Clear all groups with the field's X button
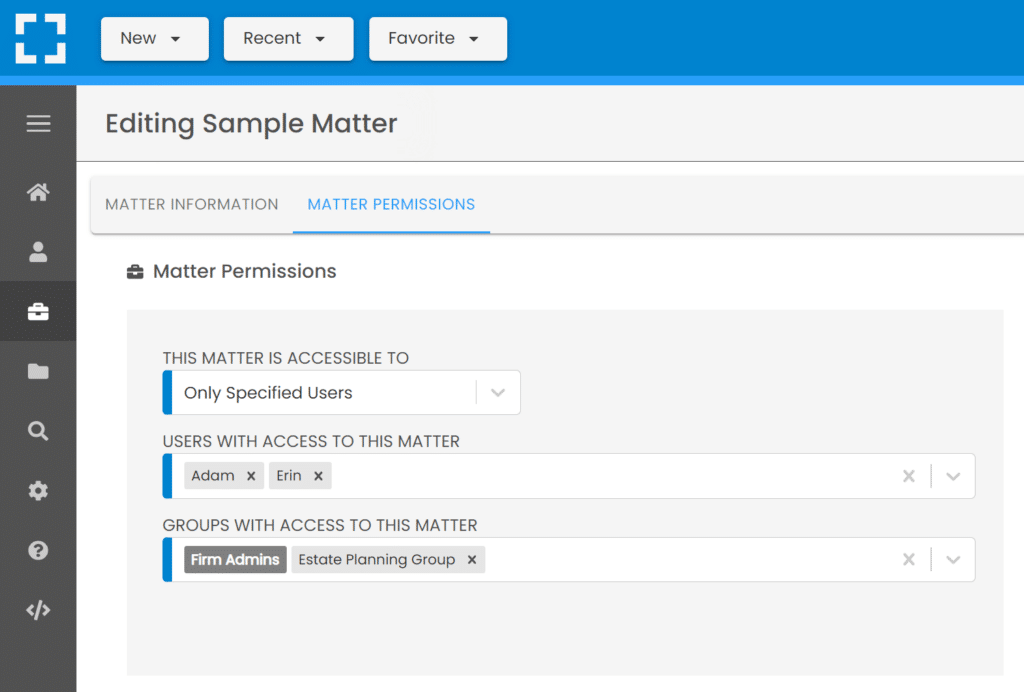 point(909,559)
